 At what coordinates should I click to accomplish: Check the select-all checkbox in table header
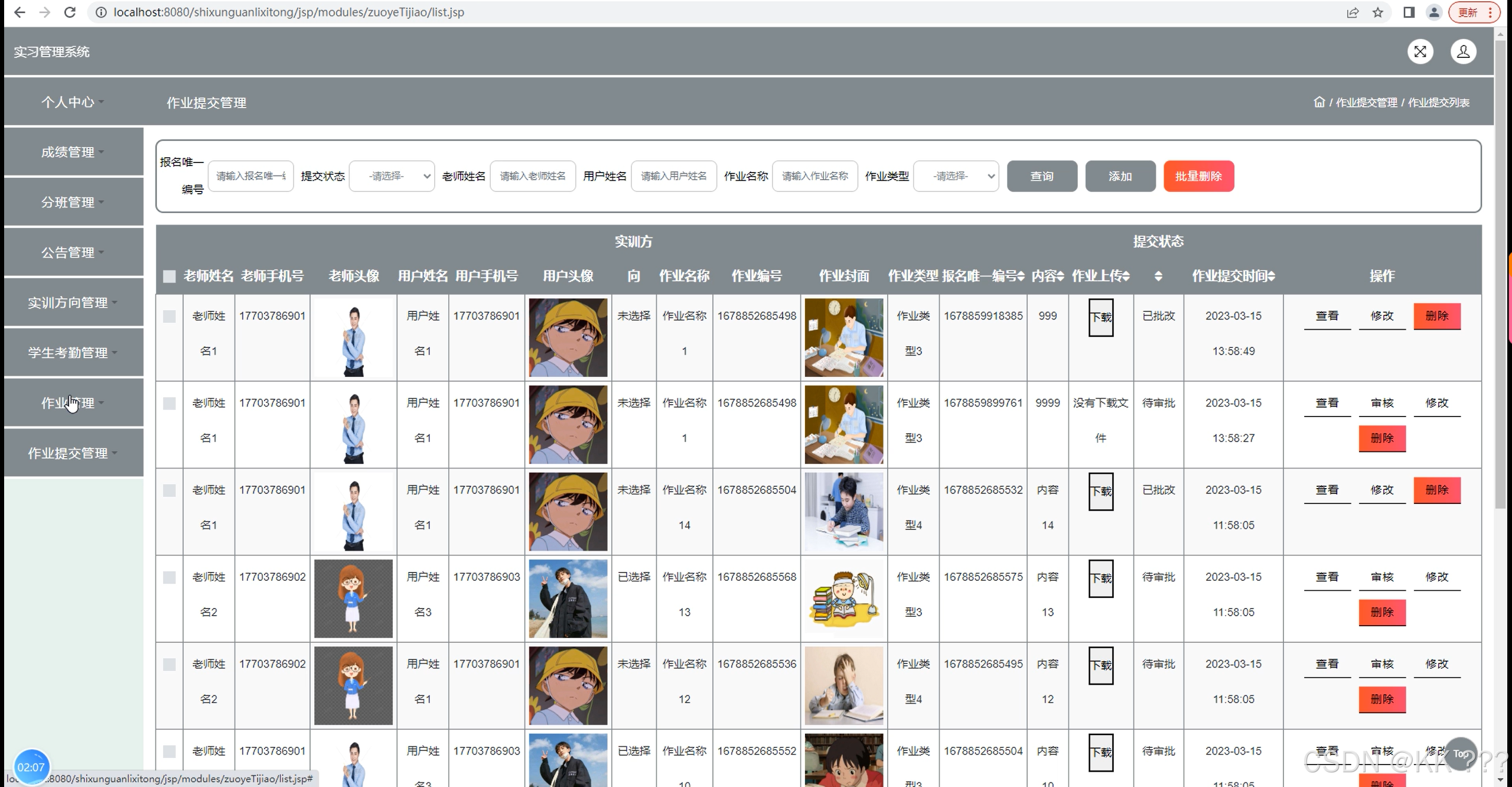169,275
